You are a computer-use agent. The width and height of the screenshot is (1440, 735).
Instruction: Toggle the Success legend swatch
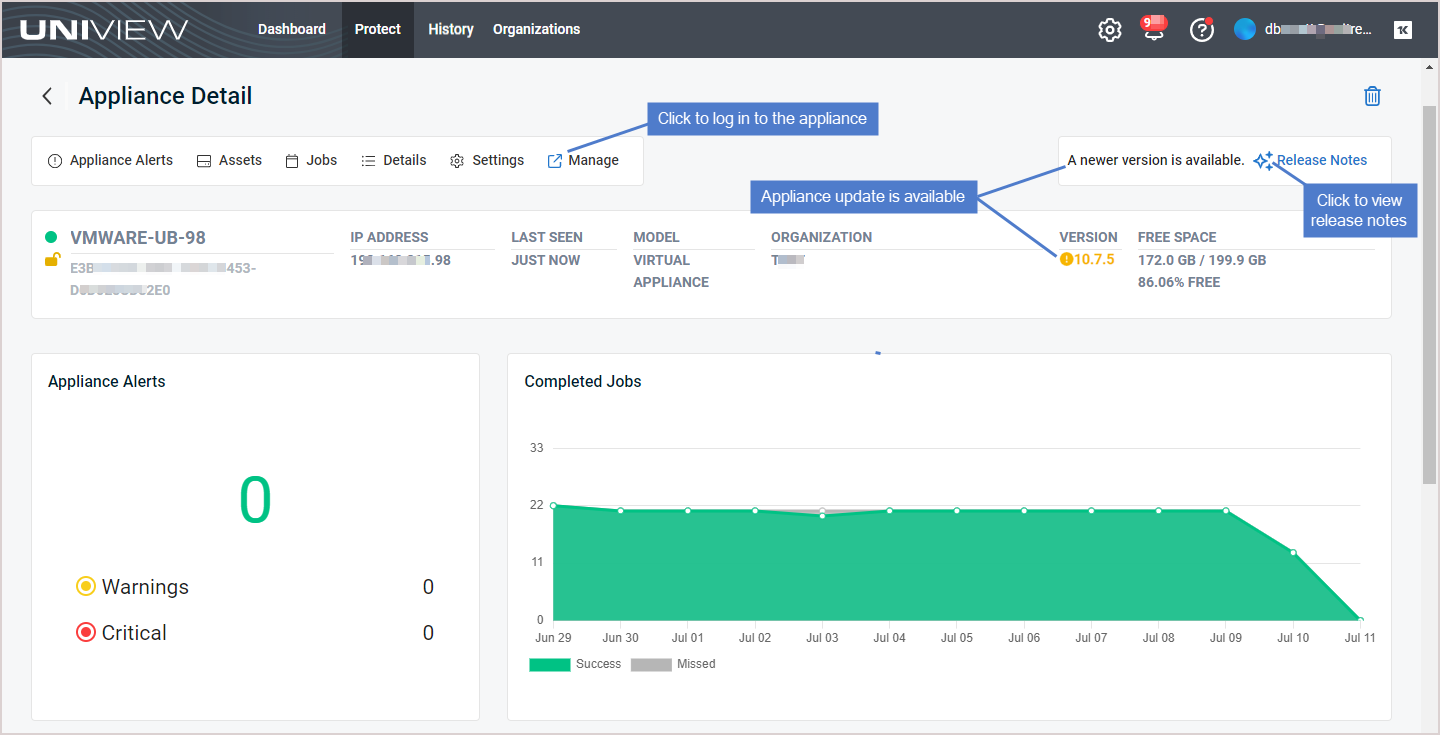tap(549, 664)
